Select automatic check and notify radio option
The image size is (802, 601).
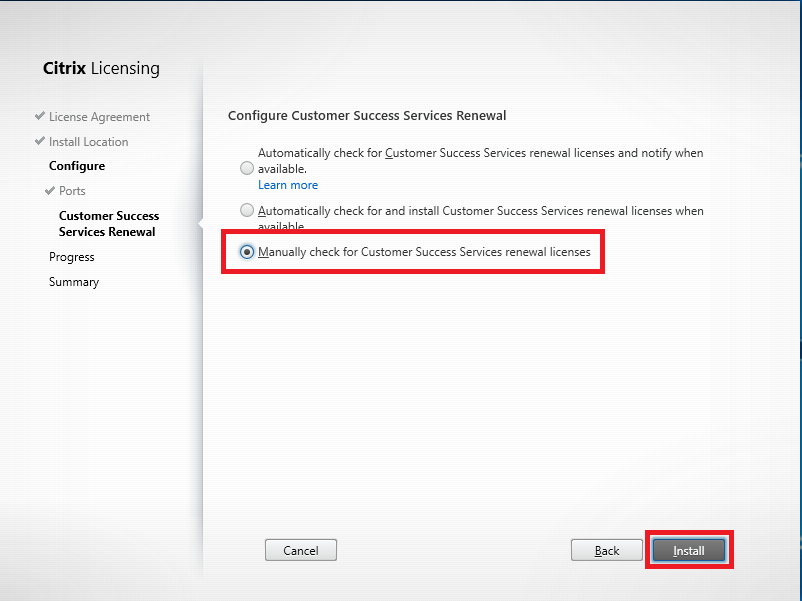pos(246,169)
